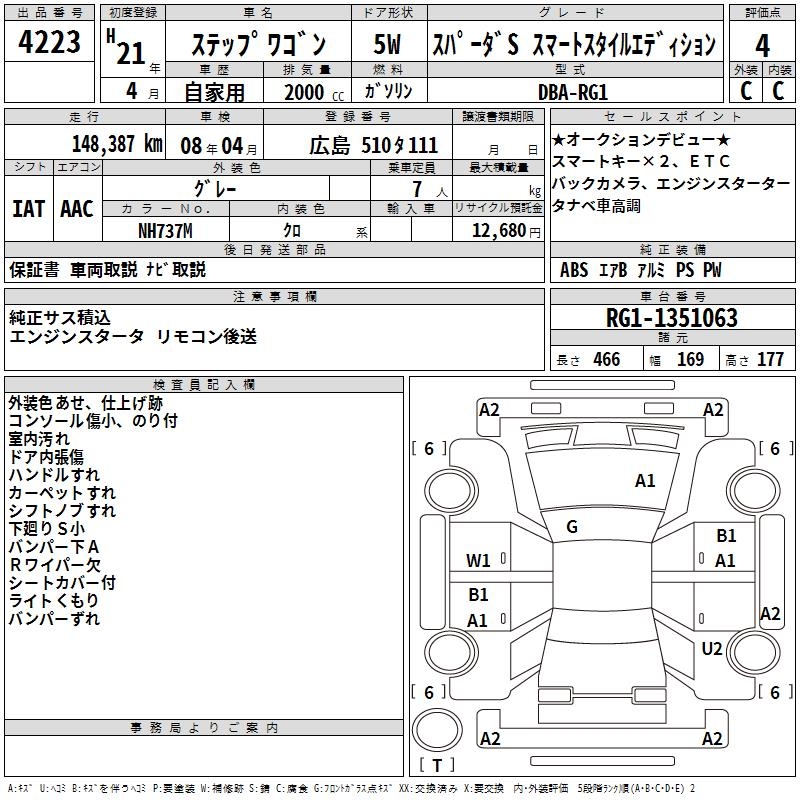Click the line バックカメラ、エンジンスターター
The height and width of the screenshot is (800, 800).
click(x=671, y=184)
